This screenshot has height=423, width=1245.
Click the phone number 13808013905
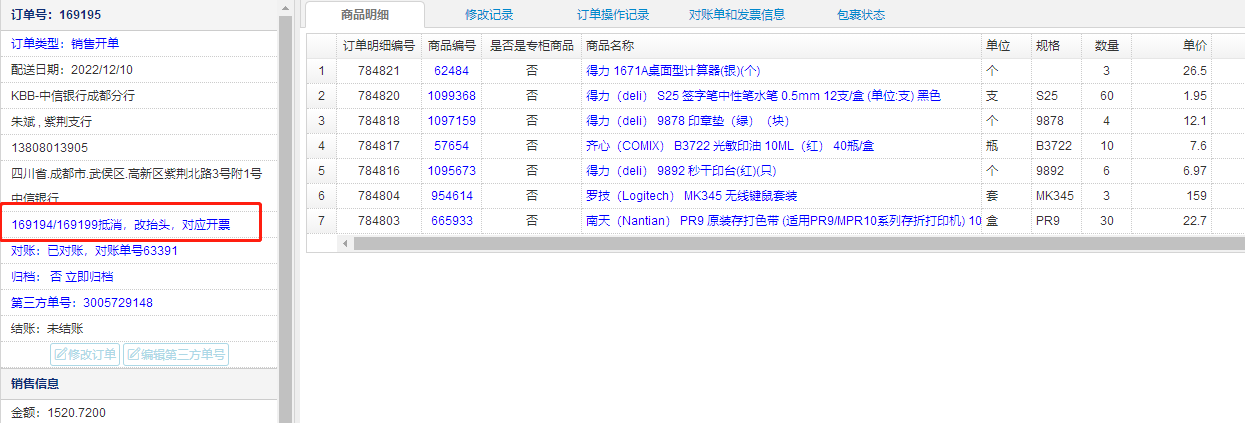point(50,147)
